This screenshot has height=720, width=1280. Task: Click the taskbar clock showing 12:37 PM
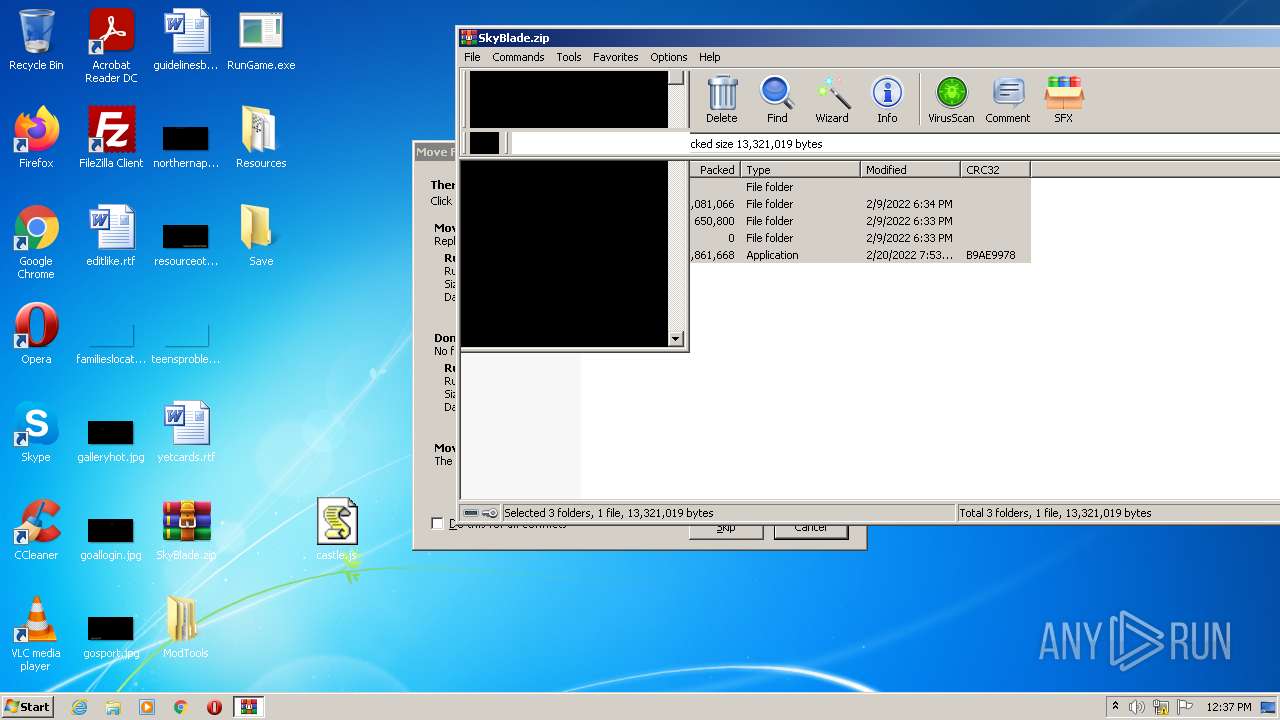click(x=1229, y=707)
